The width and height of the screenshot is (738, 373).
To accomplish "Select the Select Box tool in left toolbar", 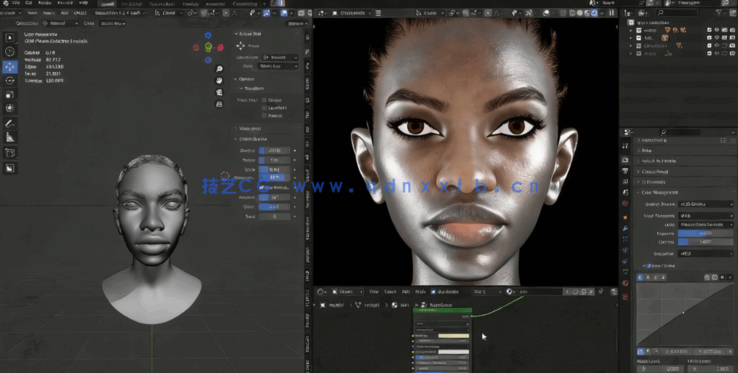I will tap(9, 38).
